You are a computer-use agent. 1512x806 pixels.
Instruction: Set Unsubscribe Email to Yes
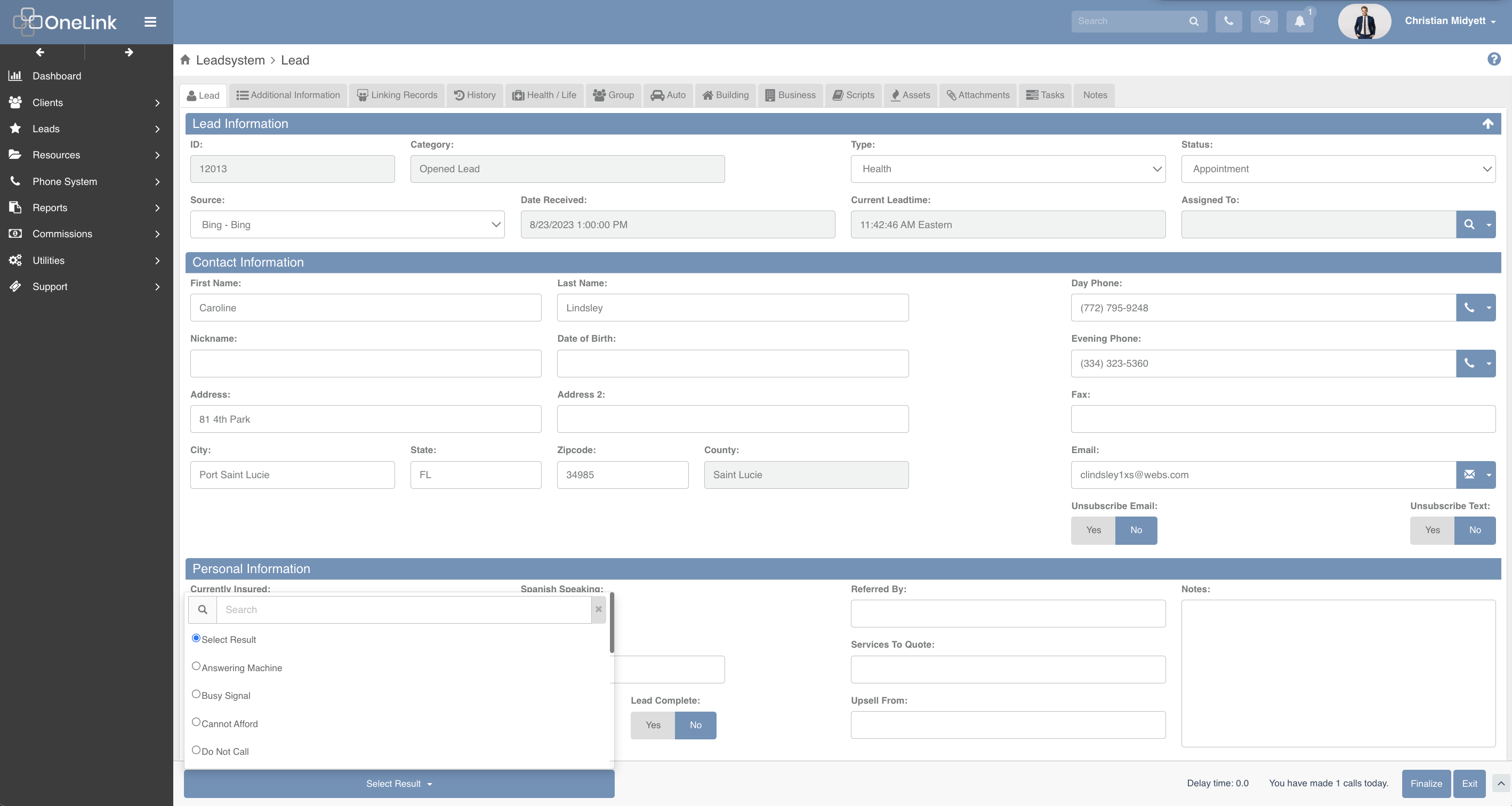tap(1093, 530)
